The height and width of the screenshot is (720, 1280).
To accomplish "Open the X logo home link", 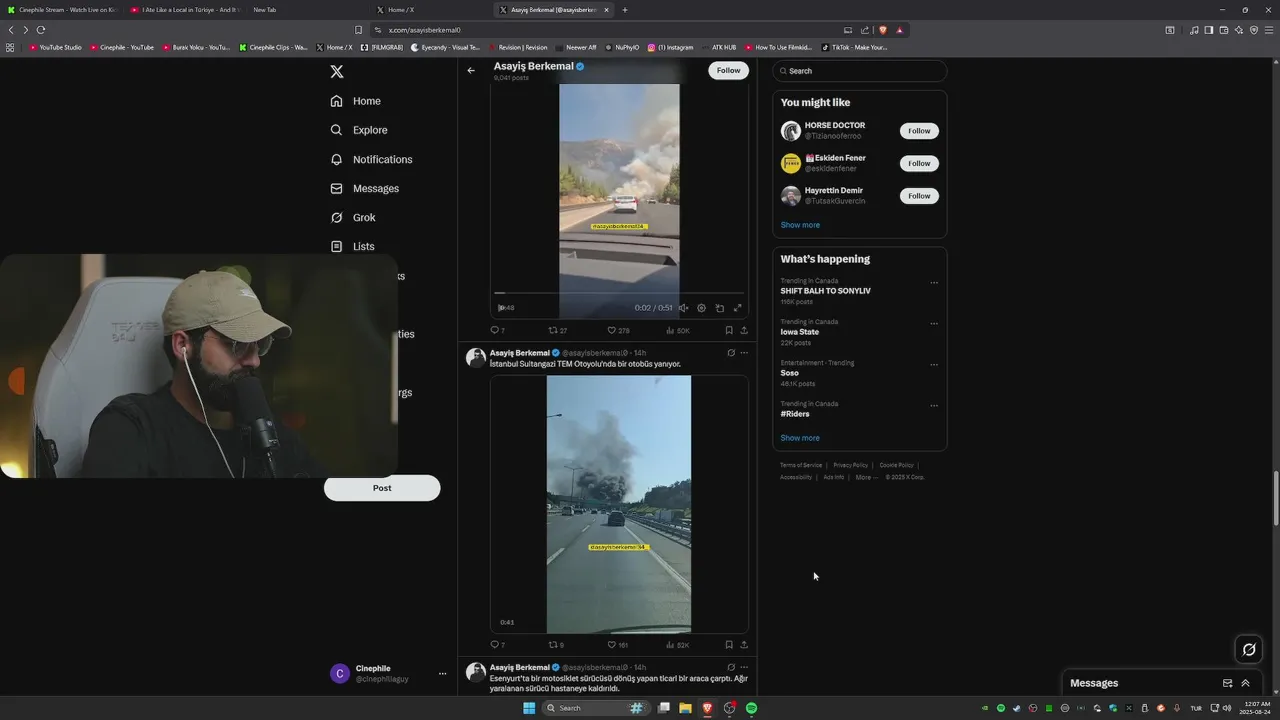I will pos(337,72).
